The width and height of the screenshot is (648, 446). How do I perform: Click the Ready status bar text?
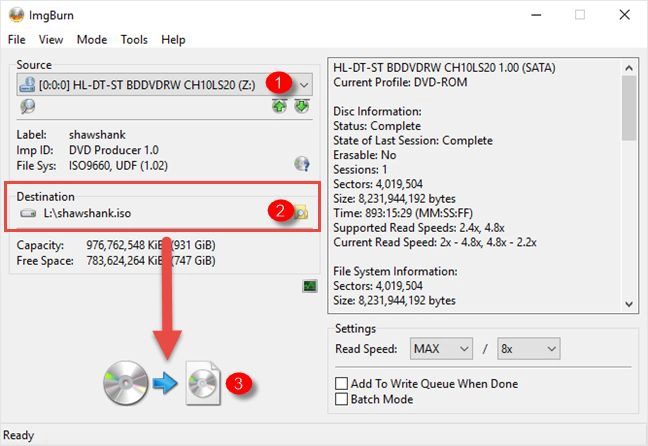19,435
